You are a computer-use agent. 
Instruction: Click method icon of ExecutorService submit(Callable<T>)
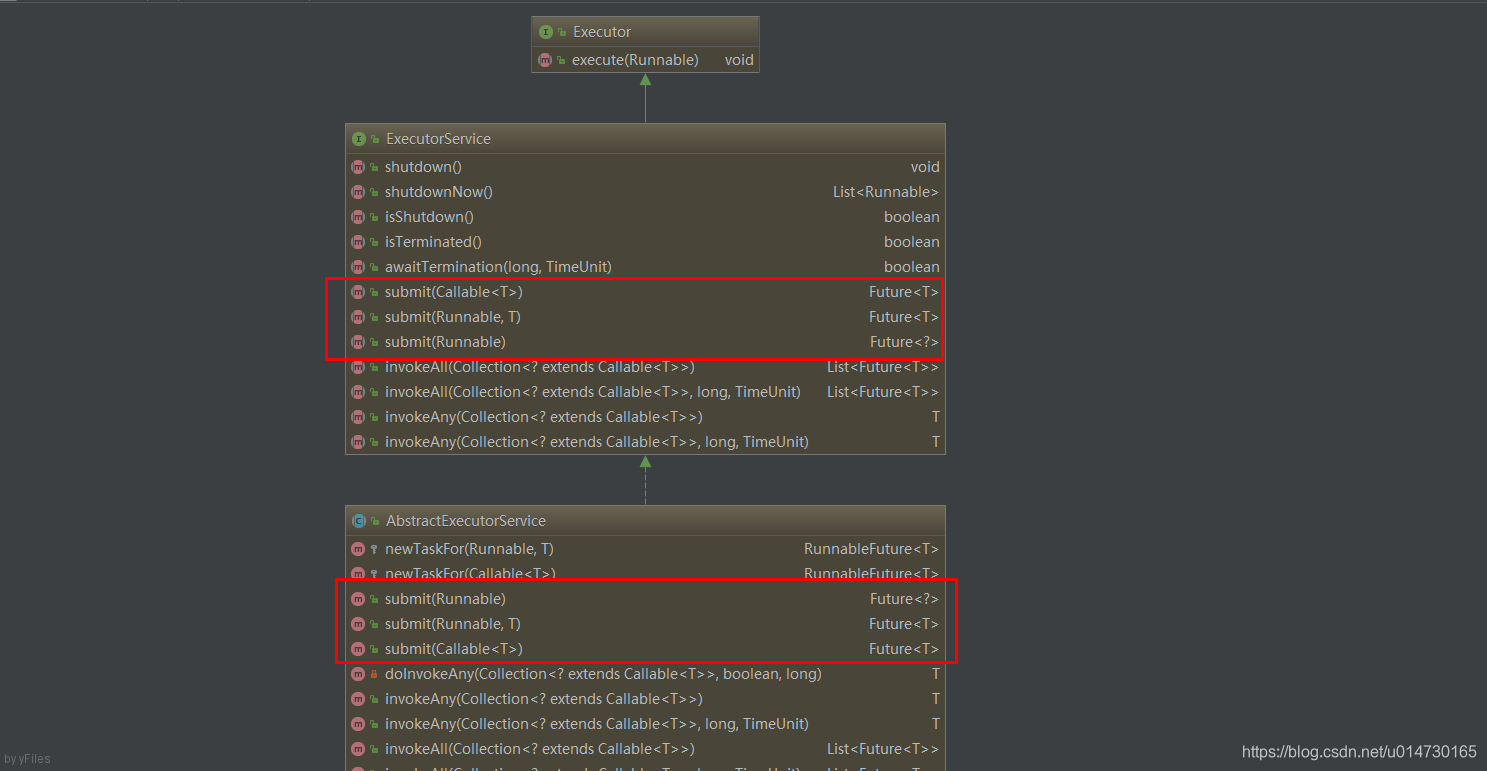coord(358,292)
